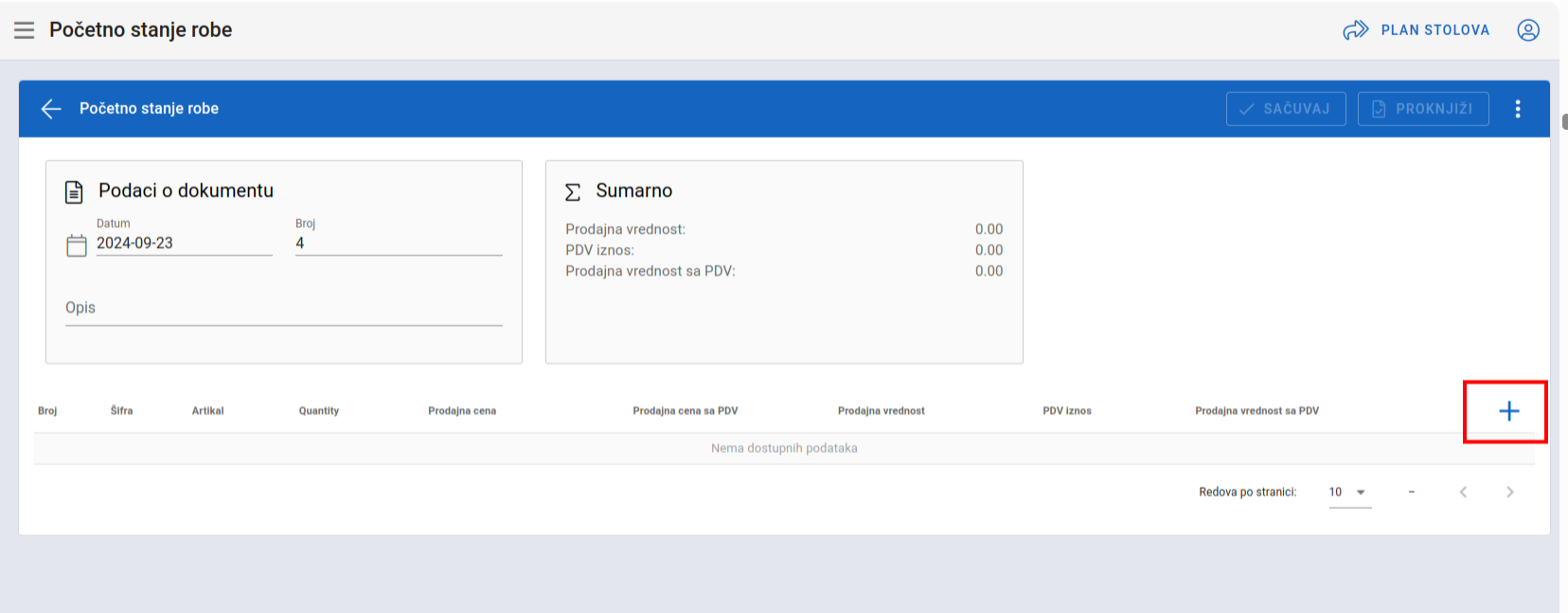Click the PDV iznos: summary label
The height and width of the screenshot is (613, 1568).
[600, 250]
